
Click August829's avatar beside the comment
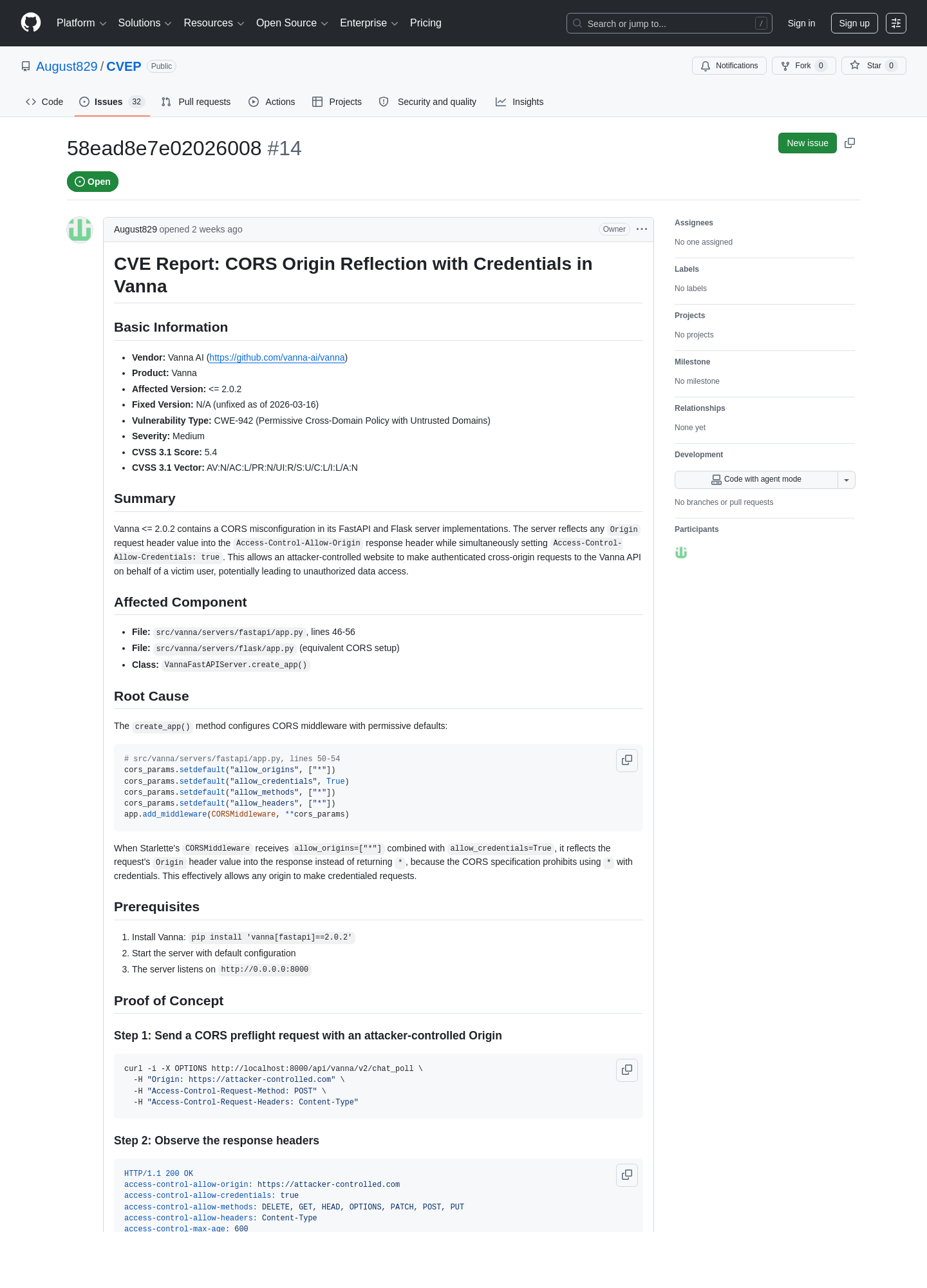pyautogui.click(x=80, y=230)
